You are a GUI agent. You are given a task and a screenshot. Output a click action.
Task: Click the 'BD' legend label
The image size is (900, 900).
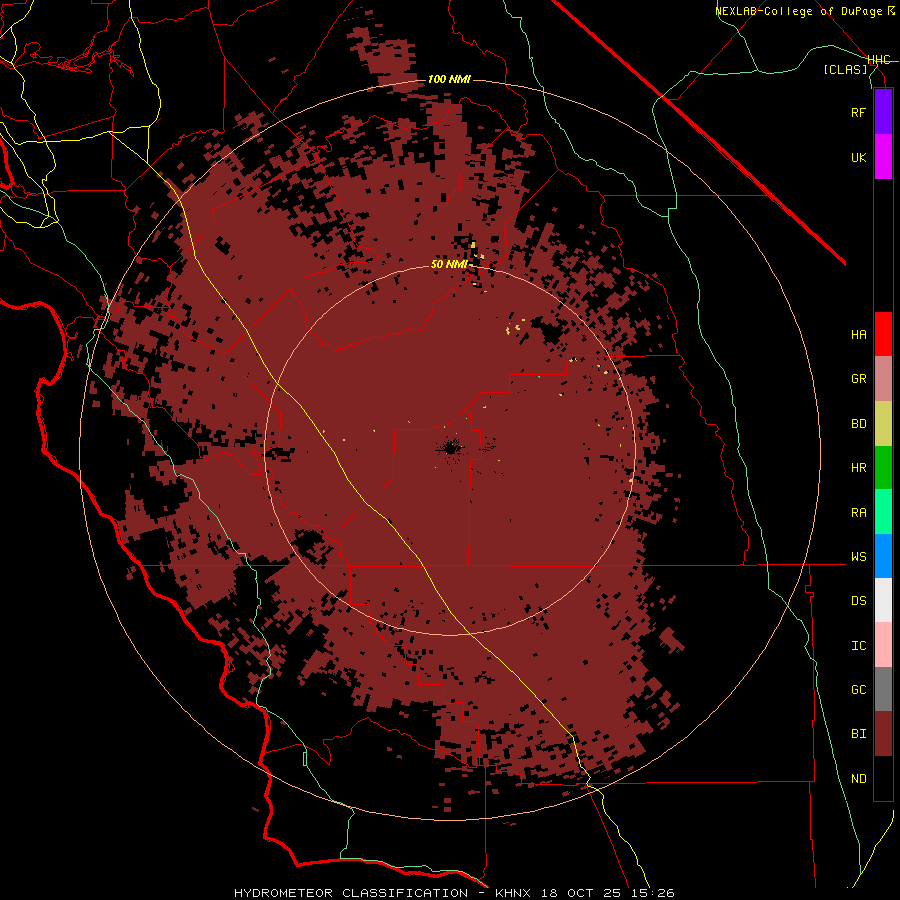858,424
